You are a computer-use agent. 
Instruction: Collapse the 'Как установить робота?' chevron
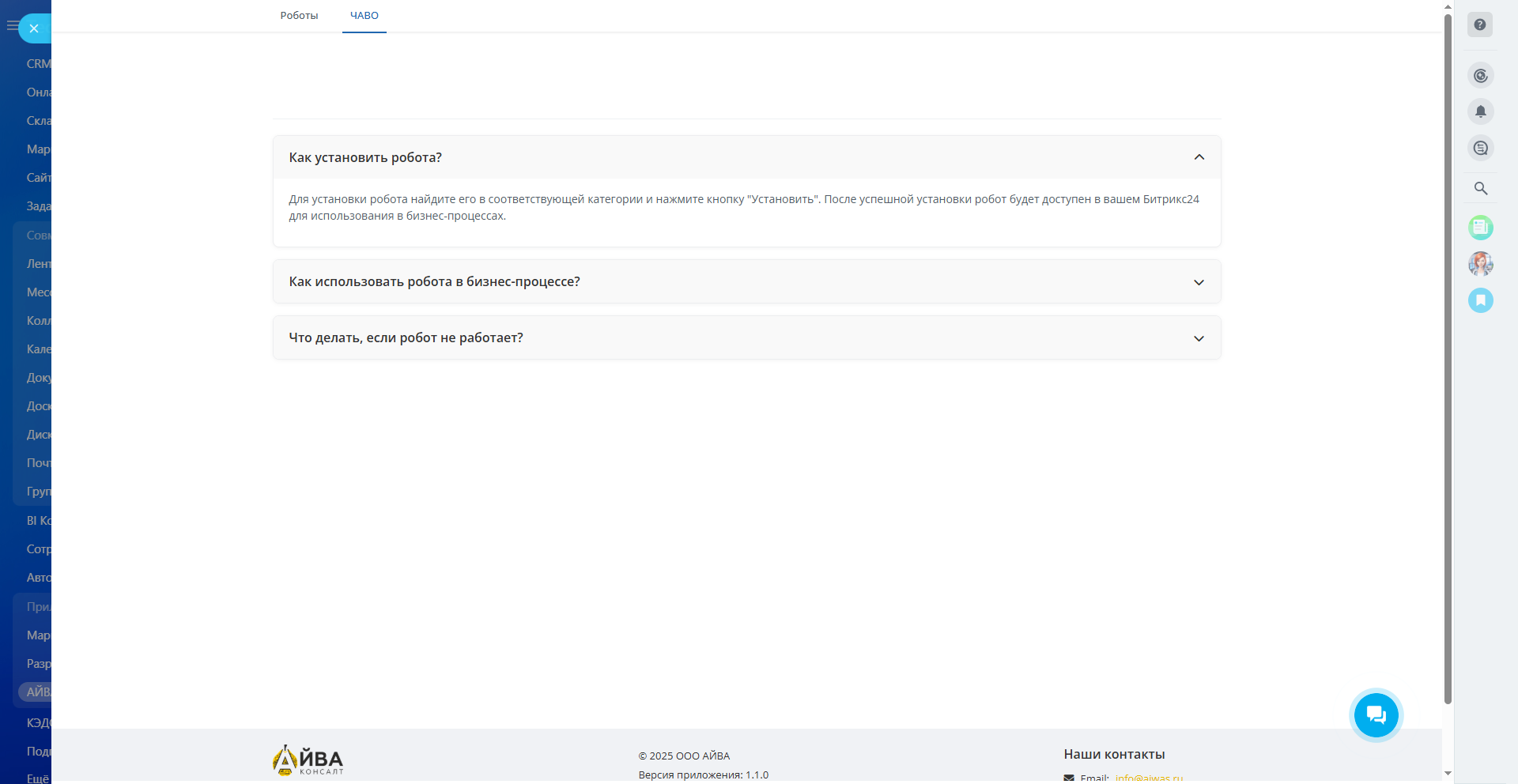tap(1199, 157)
